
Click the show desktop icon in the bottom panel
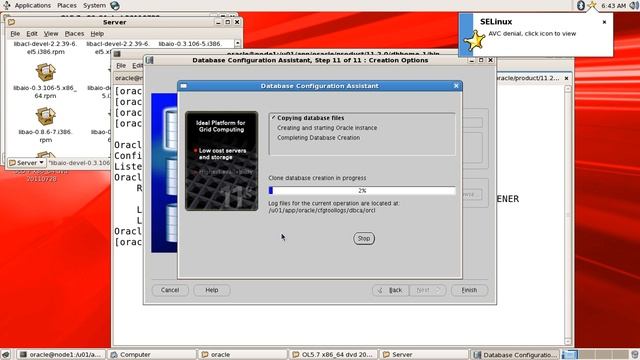[x=5, y=355]
